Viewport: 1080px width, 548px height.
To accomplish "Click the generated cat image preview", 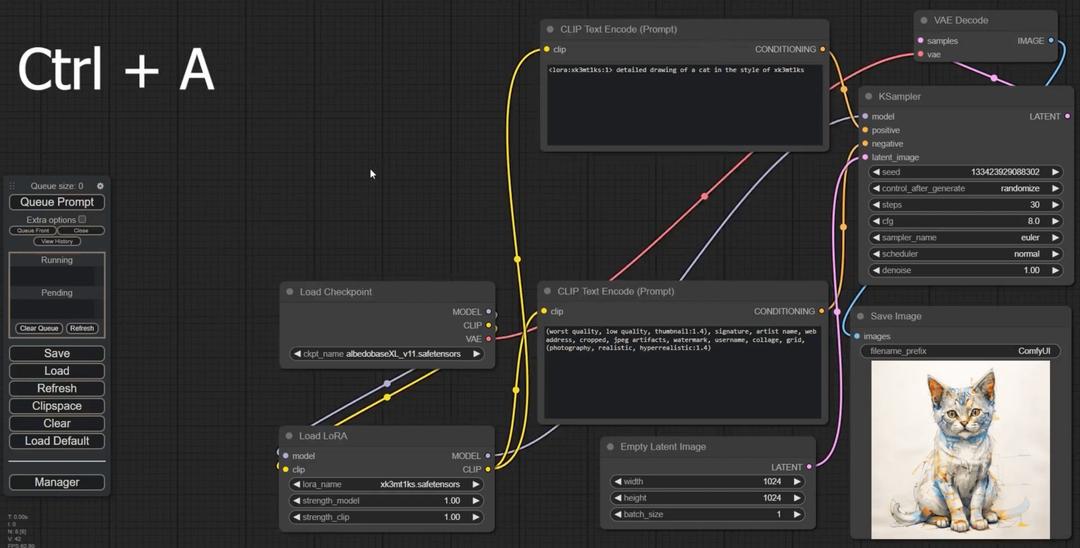I will pyautogui.click(x=960, y=450).
